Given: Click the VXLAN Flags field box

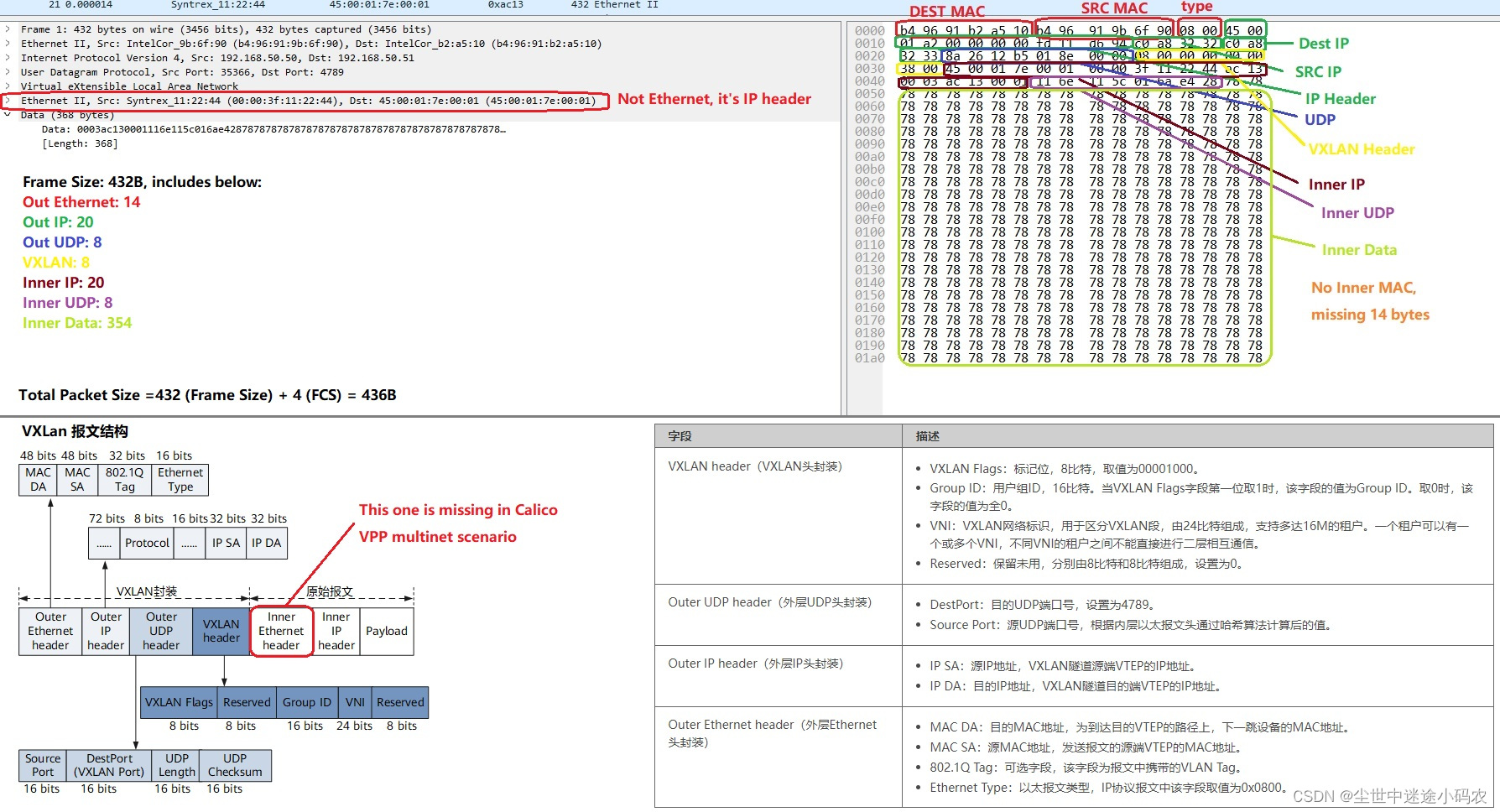Looking at the screenshot, I should 180,702.
